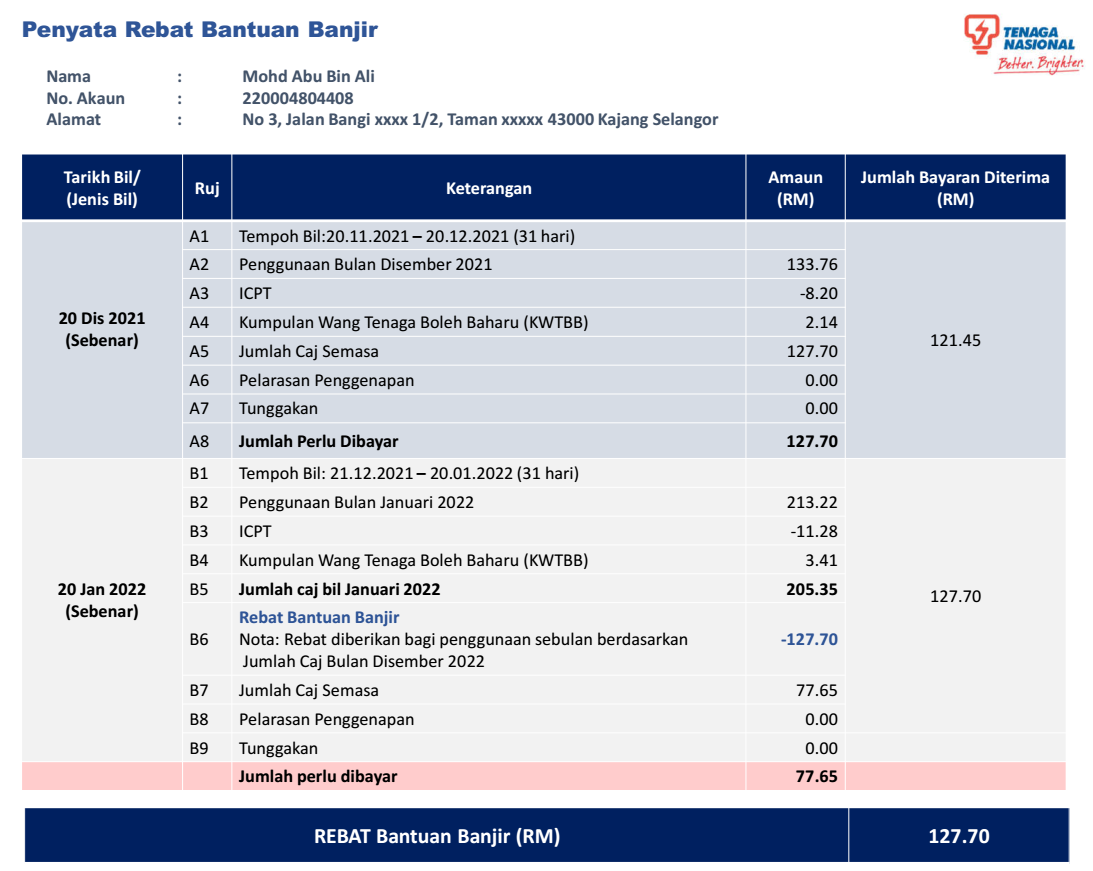This screenshot has height=871, width=1093.
Task: Click the 121.45 payment received amount
Action: click(955, 340)
